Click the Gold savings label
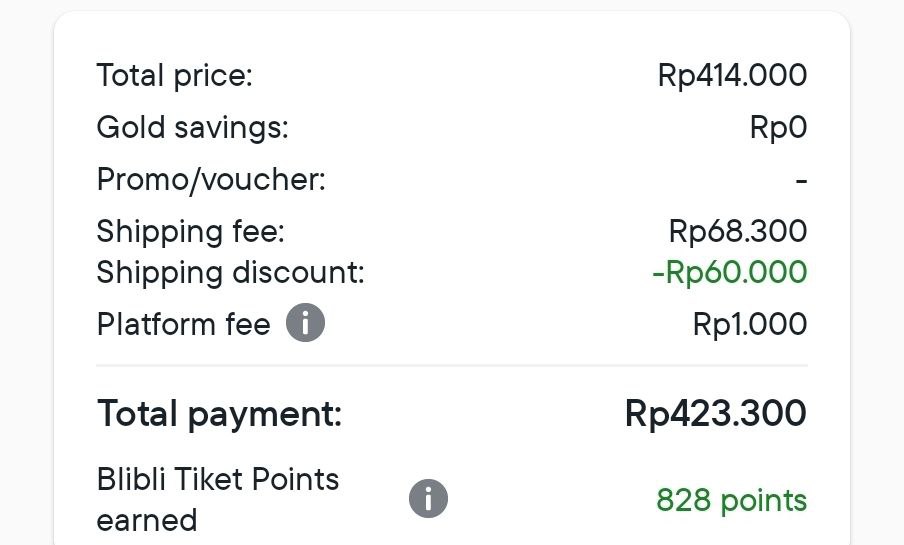Screen dimensions: 904x545 click(x=192, y=127)
